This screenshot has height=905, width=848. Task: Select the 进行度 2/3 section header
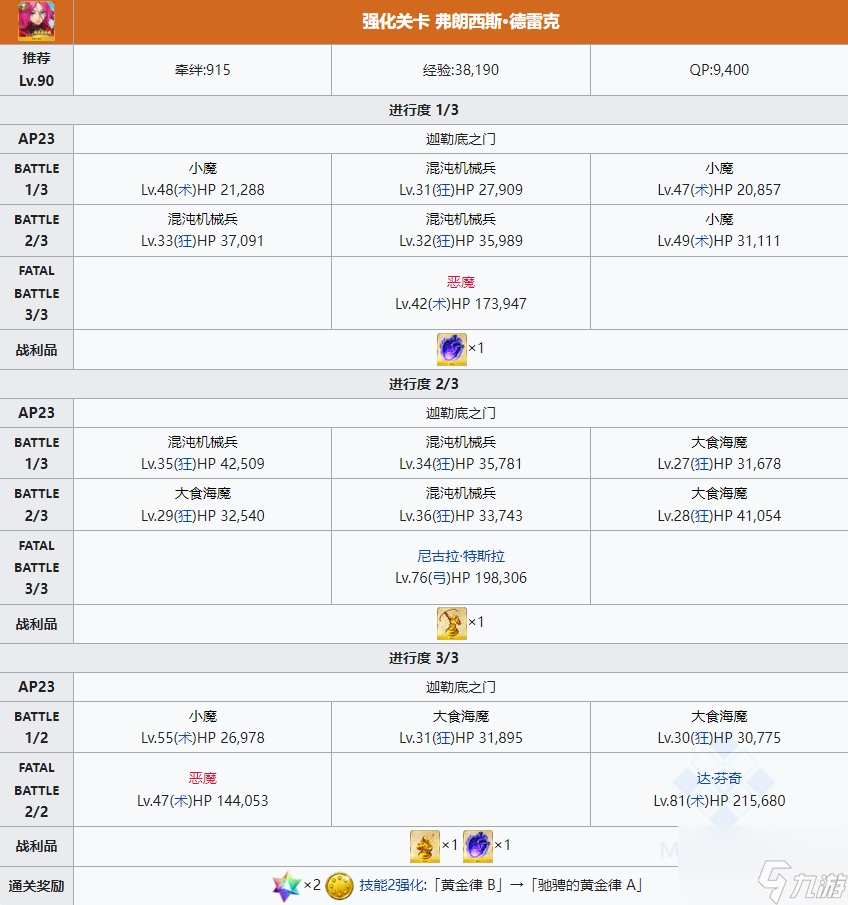(424, 384)
